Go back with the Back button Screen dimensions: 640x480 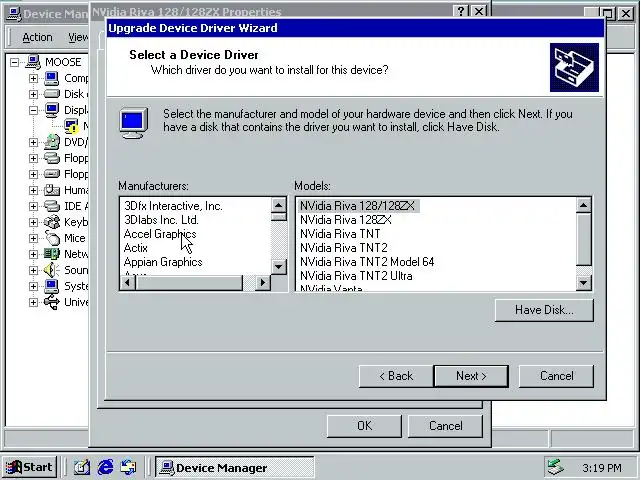click(396, 376)
